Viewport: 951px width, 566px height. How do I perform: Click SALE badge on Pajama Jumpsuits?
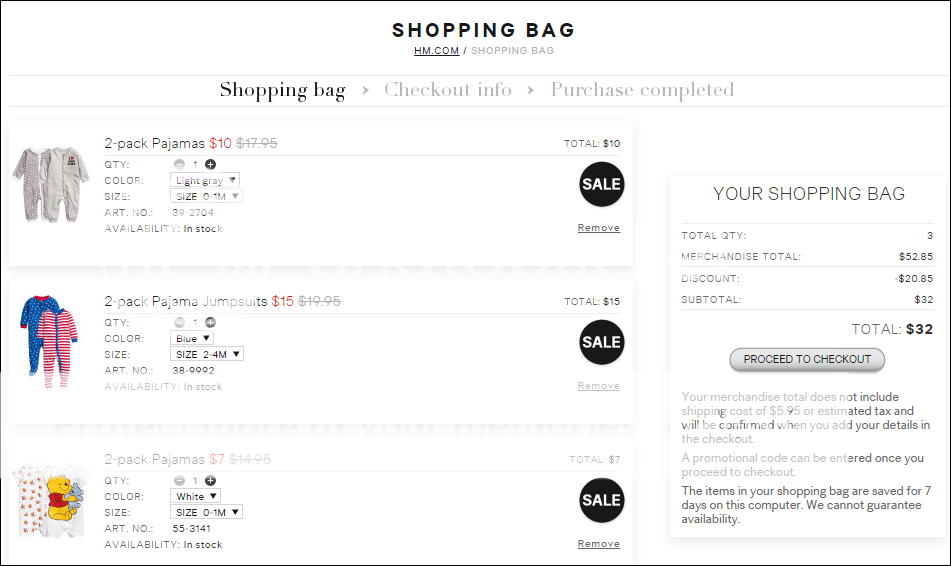click(x=602, y=342)
